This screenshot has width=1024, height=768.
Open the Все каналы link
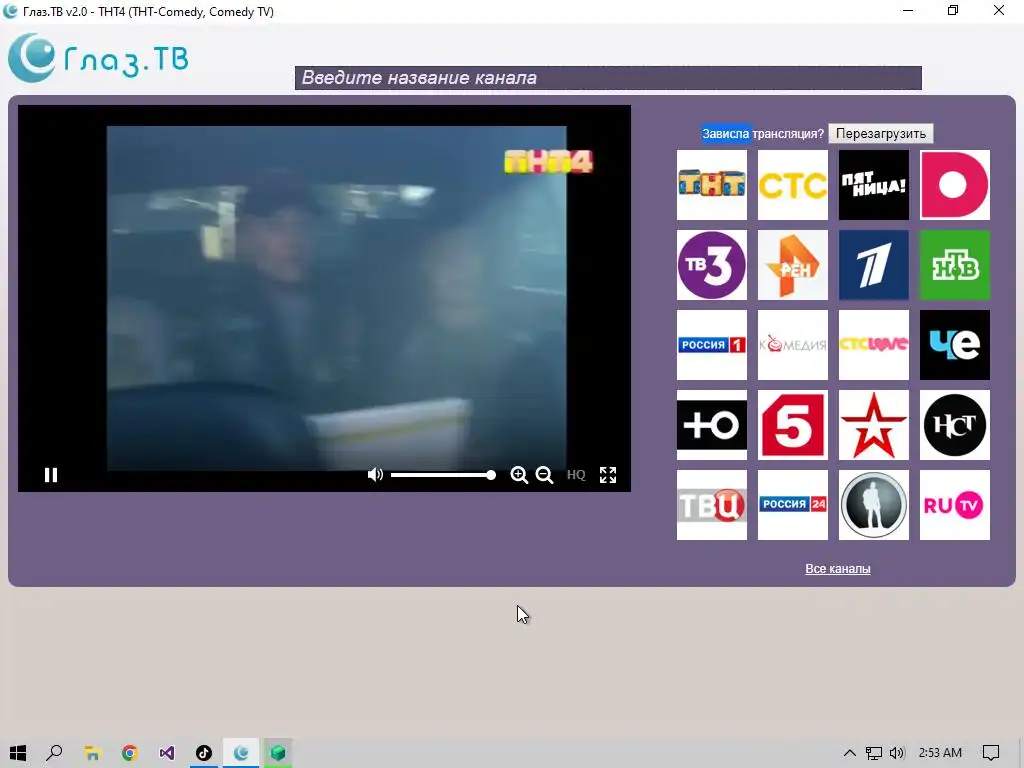coord(837,569)
